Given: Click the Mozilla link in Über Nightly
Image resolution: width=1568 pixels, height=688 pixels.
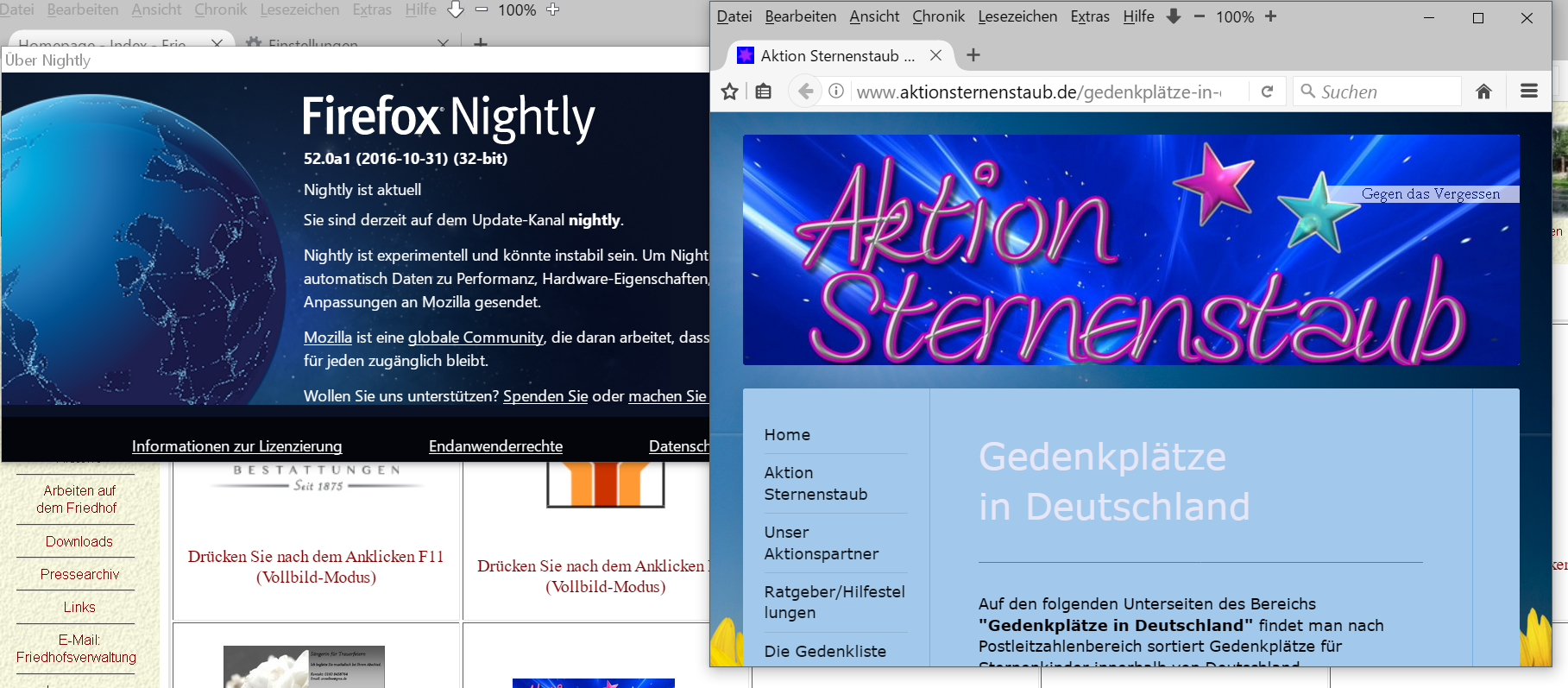Looking at the screenshot, I should coord(328,338).
